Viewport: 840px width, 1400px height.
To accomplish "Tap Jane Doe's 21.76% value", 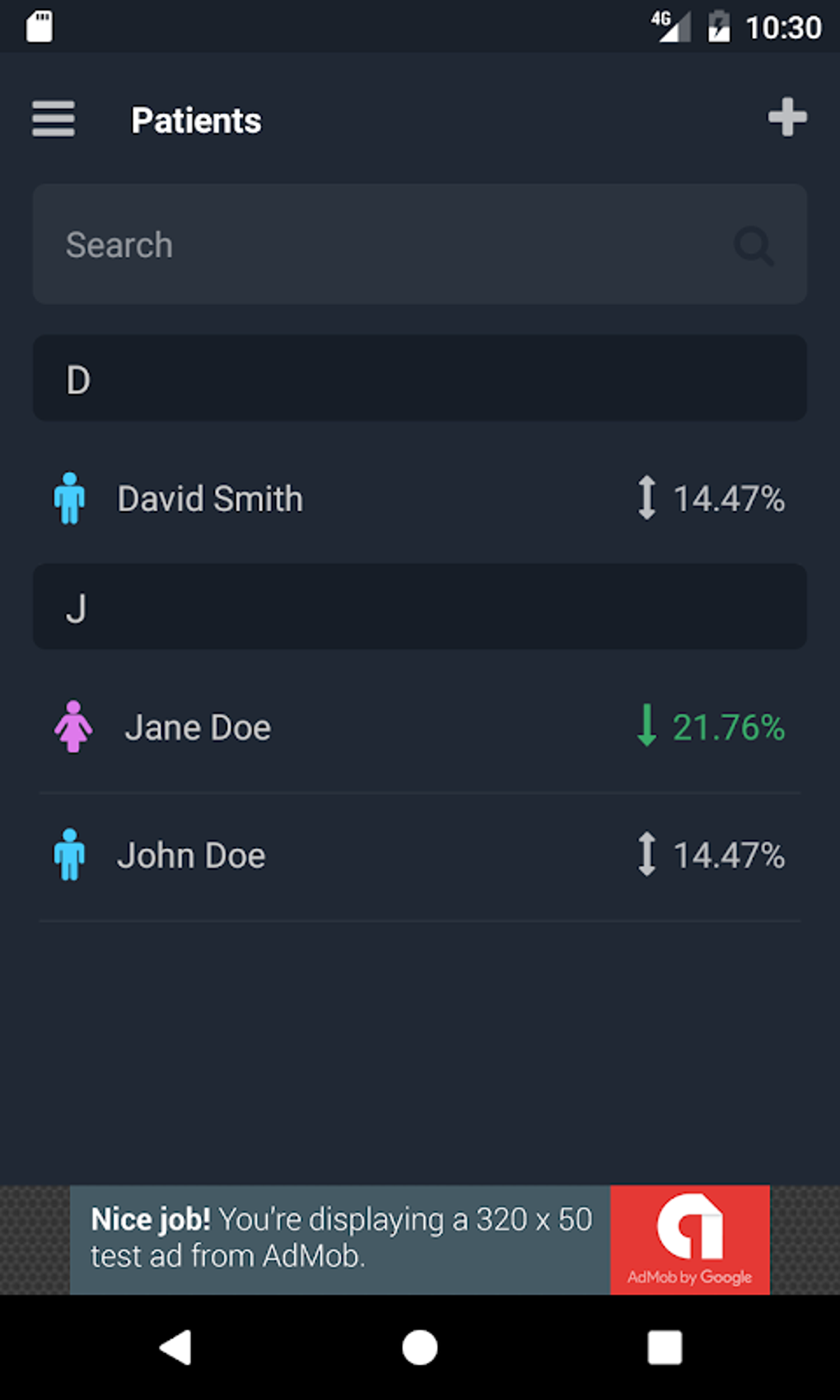I will click(x=729, y=728).
